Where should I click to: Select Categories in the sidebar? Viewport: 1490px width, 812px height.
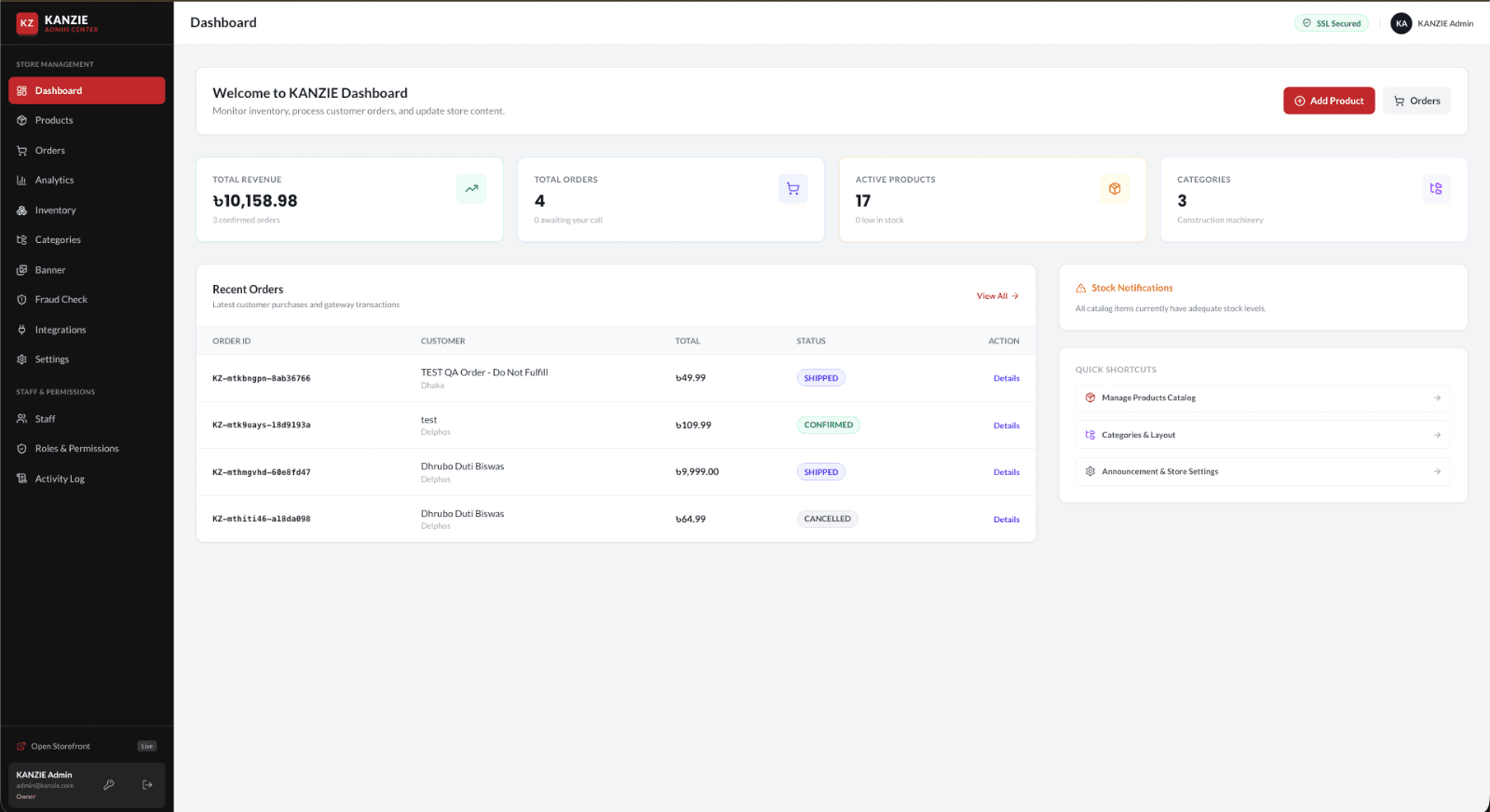click(87, 240)
